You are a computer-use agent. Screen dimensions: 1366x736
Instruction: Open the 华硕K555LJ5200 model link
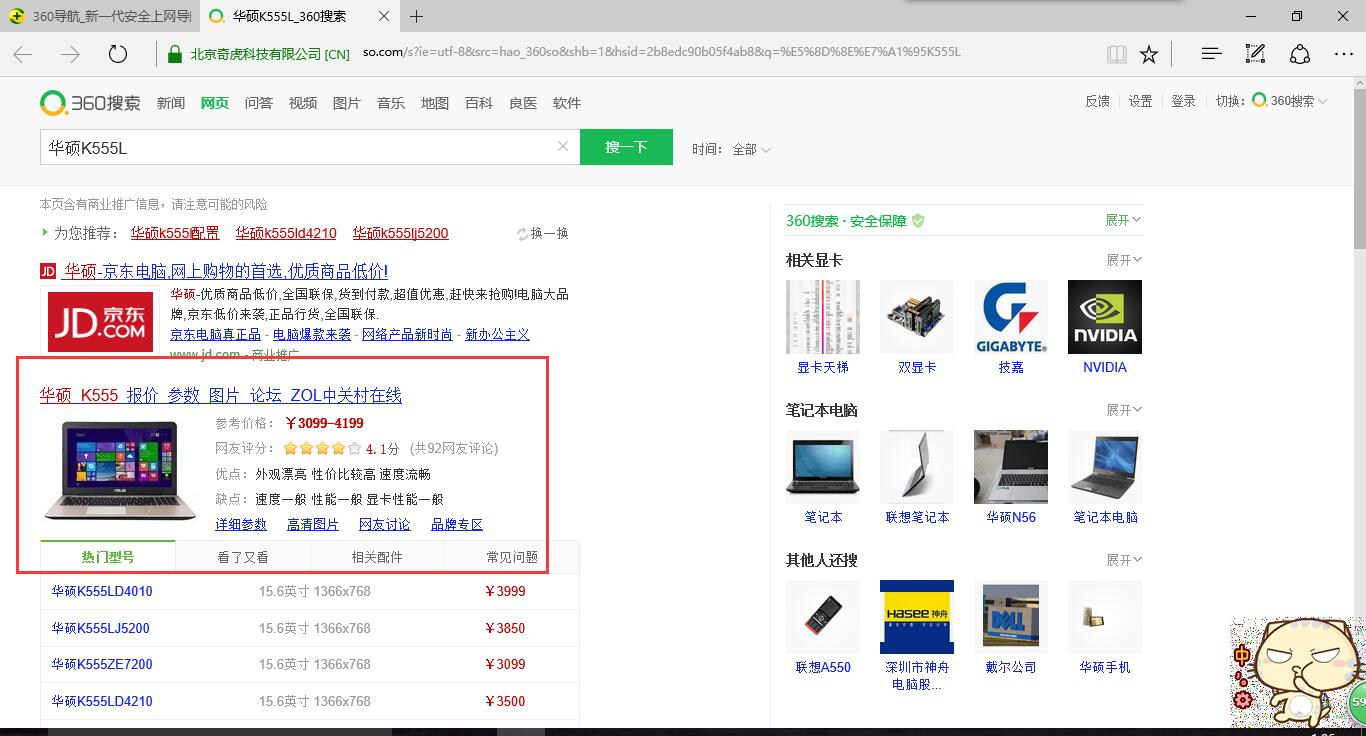click(100, 628)
